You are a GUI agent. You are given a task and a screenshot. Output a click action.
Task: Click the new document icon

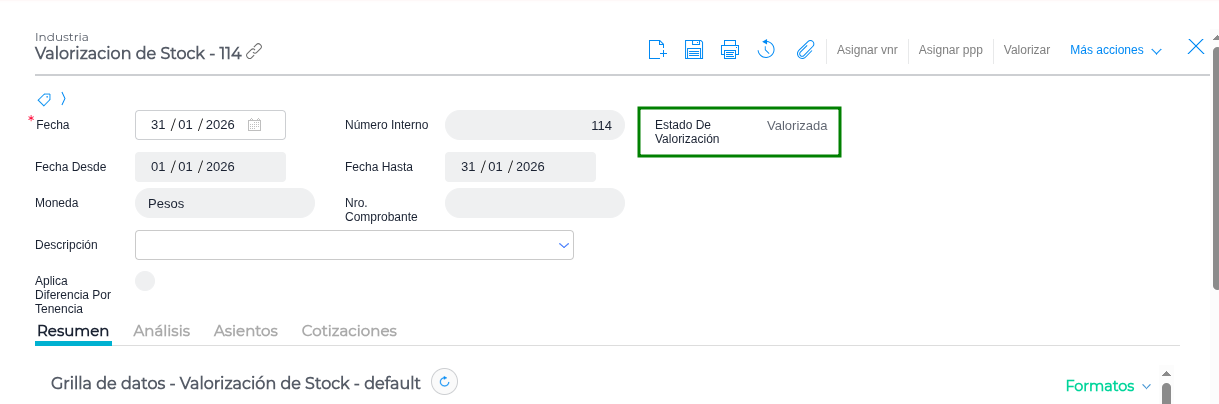(x=657, y=50)
